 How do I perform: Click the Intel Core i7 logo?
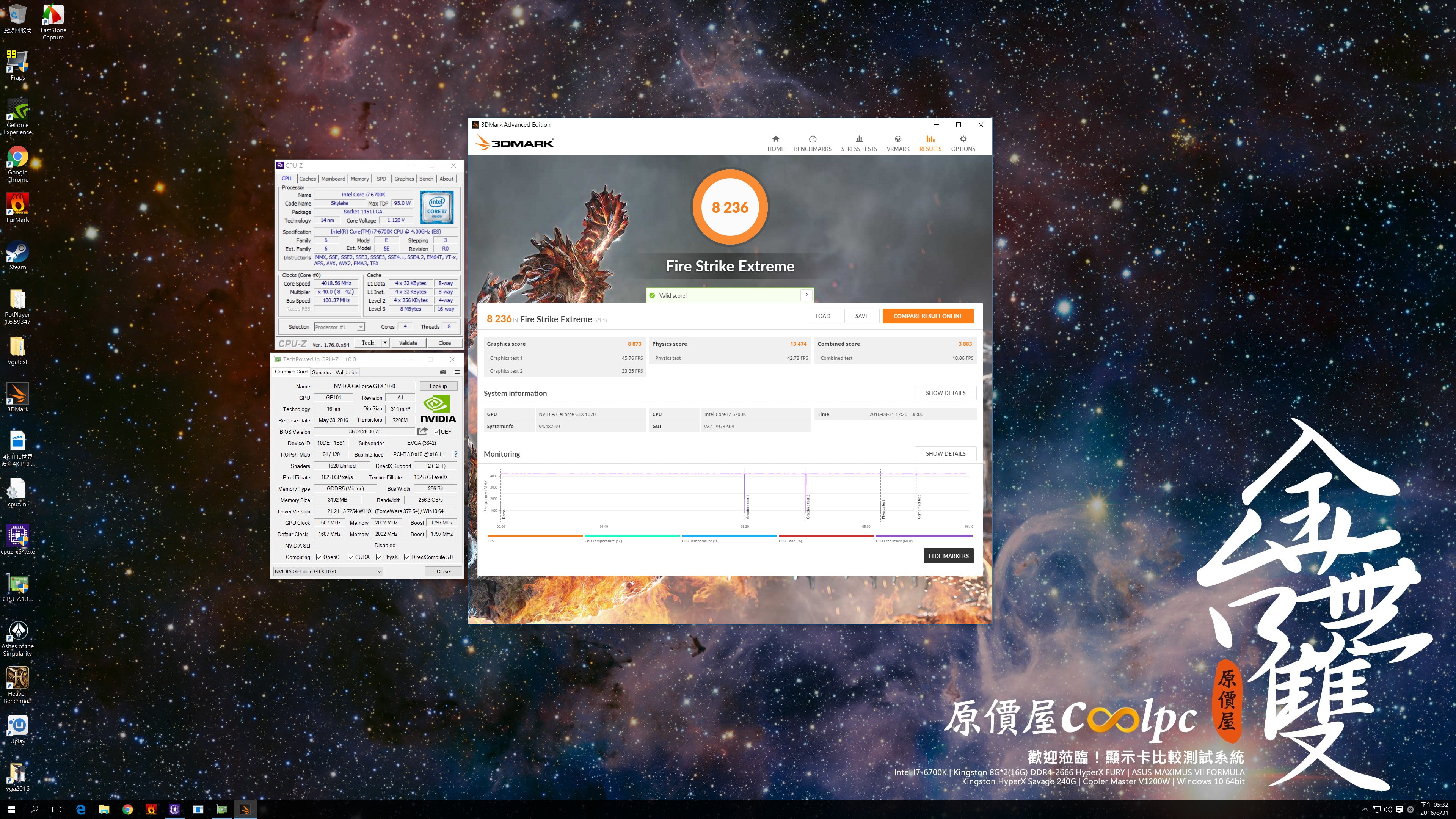(x=437, y=208)
